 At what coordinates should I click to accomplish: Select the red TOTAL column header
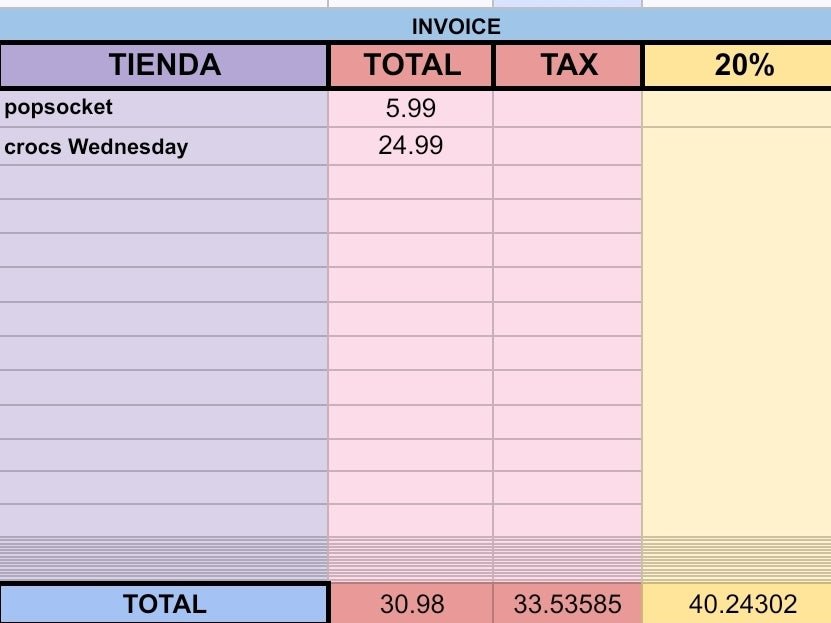point(411,66)
